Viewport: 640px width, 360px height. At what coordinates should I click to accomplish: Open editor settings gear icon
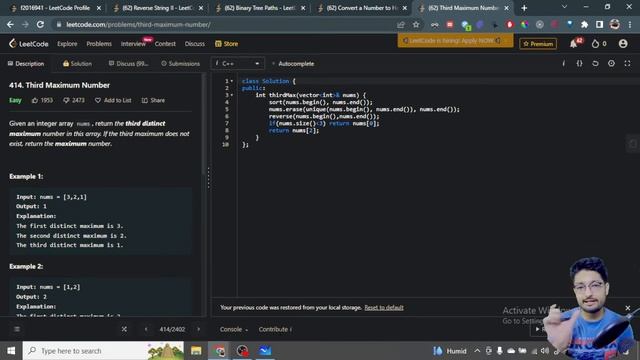(x=611, y=63)
